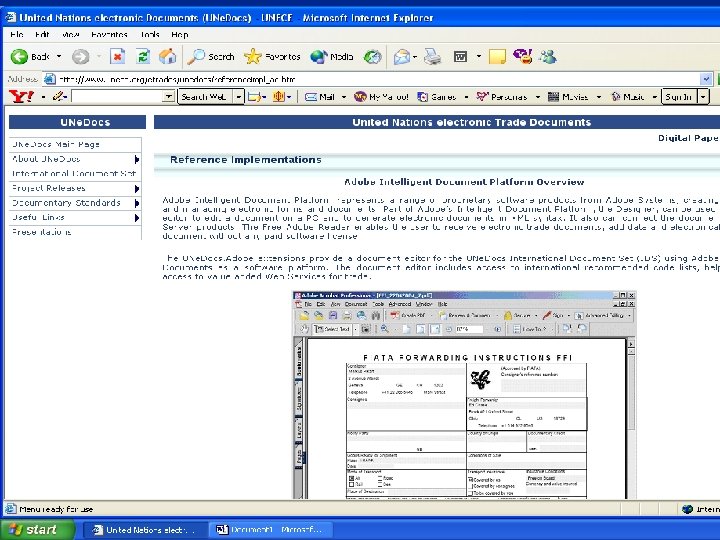This screenshot has height=540, width=720.
Task: Click the Yahoo! logo icon
Action: (21, 96)
